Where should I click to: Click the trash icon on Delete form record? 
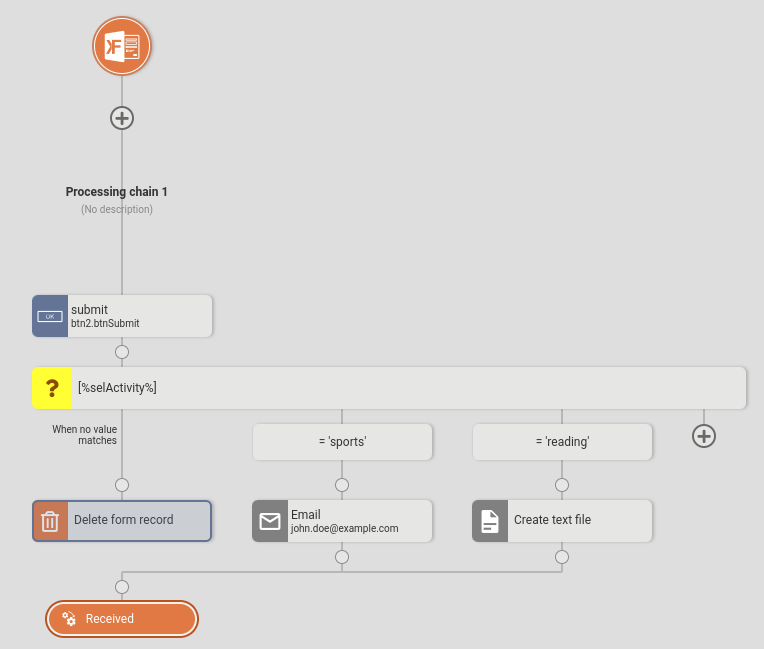(51, 520)
